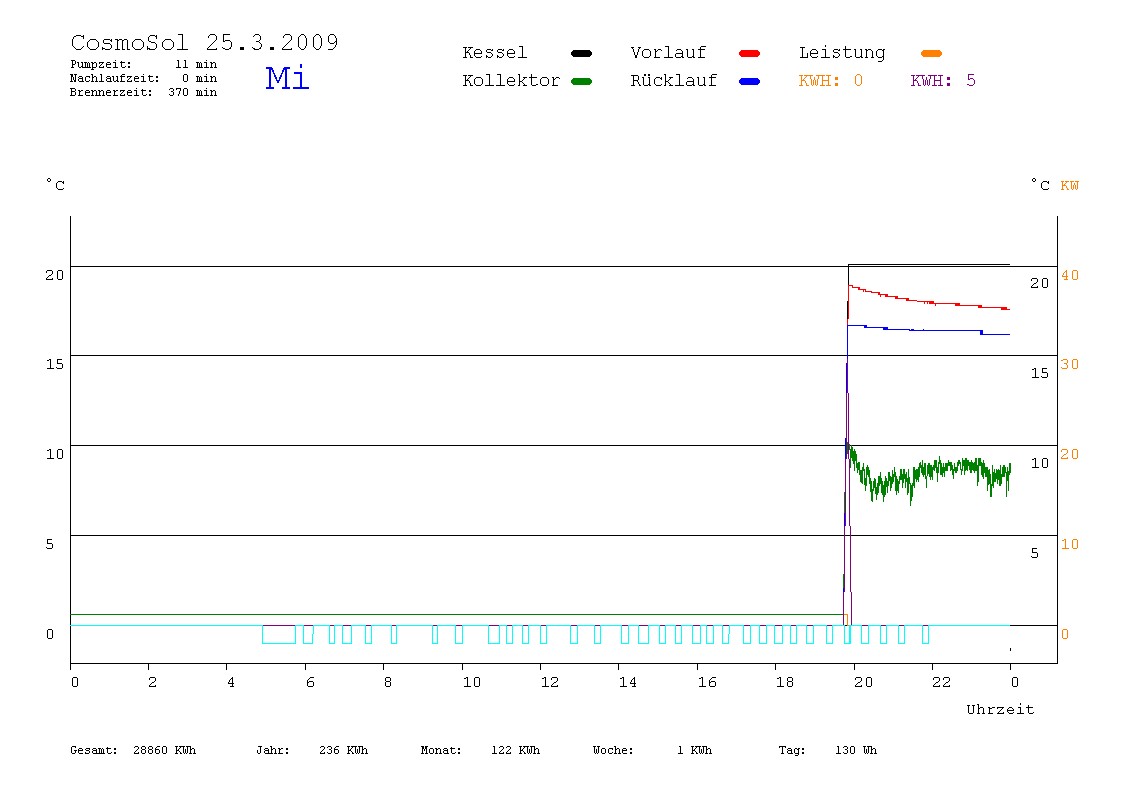Click the Uhrzeit axis label
The width and height of the screenshot is (1148, 812).
tap(1000, 709)
